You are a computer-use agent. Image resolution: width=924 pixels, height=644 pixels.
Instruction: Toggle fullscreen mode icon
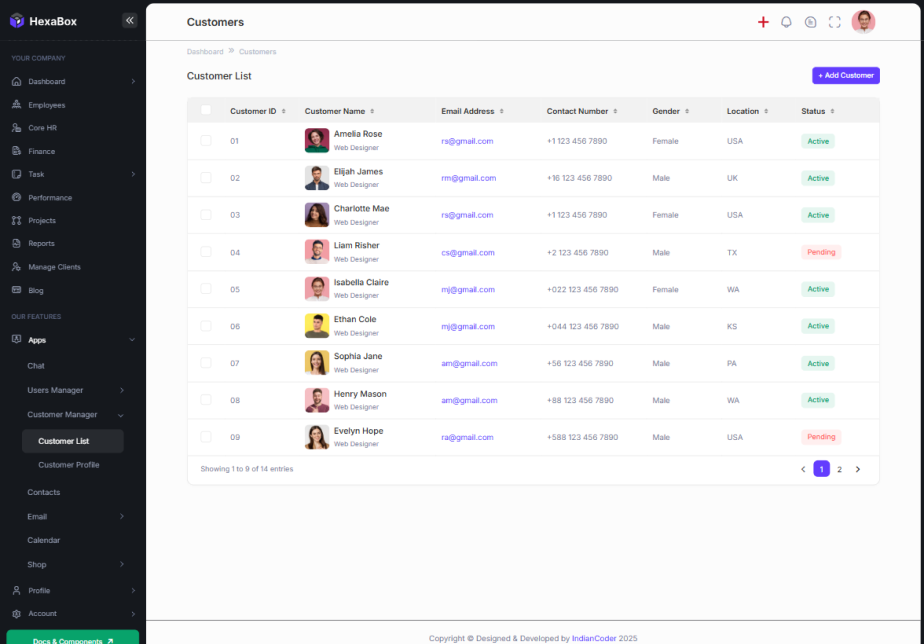(x=835, y=22)
